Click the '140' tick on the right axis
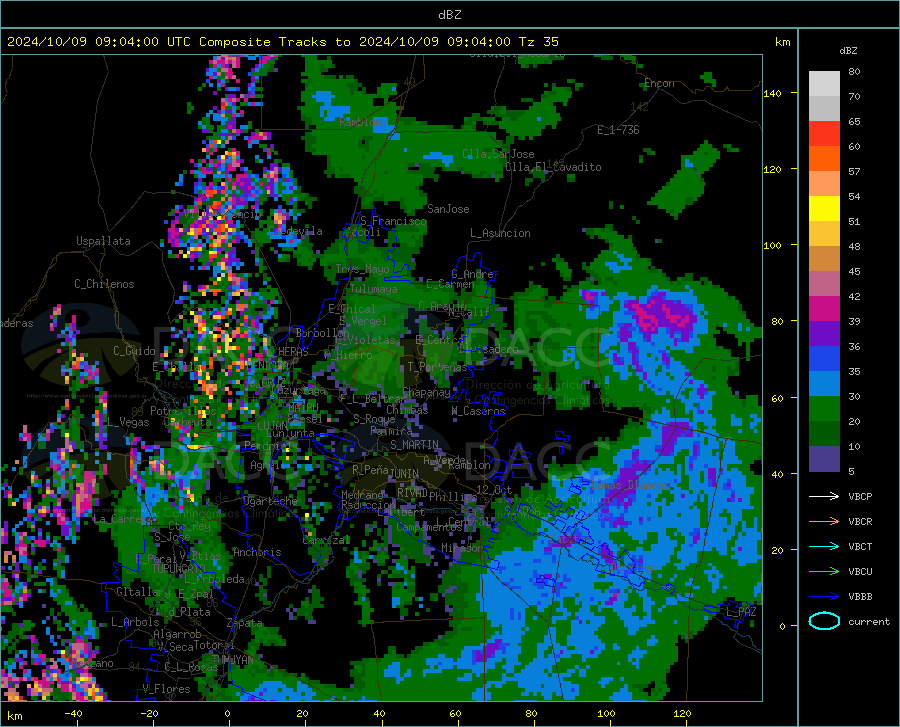The height and width of the screenshot is (727, 900). [x=772, y=93]
